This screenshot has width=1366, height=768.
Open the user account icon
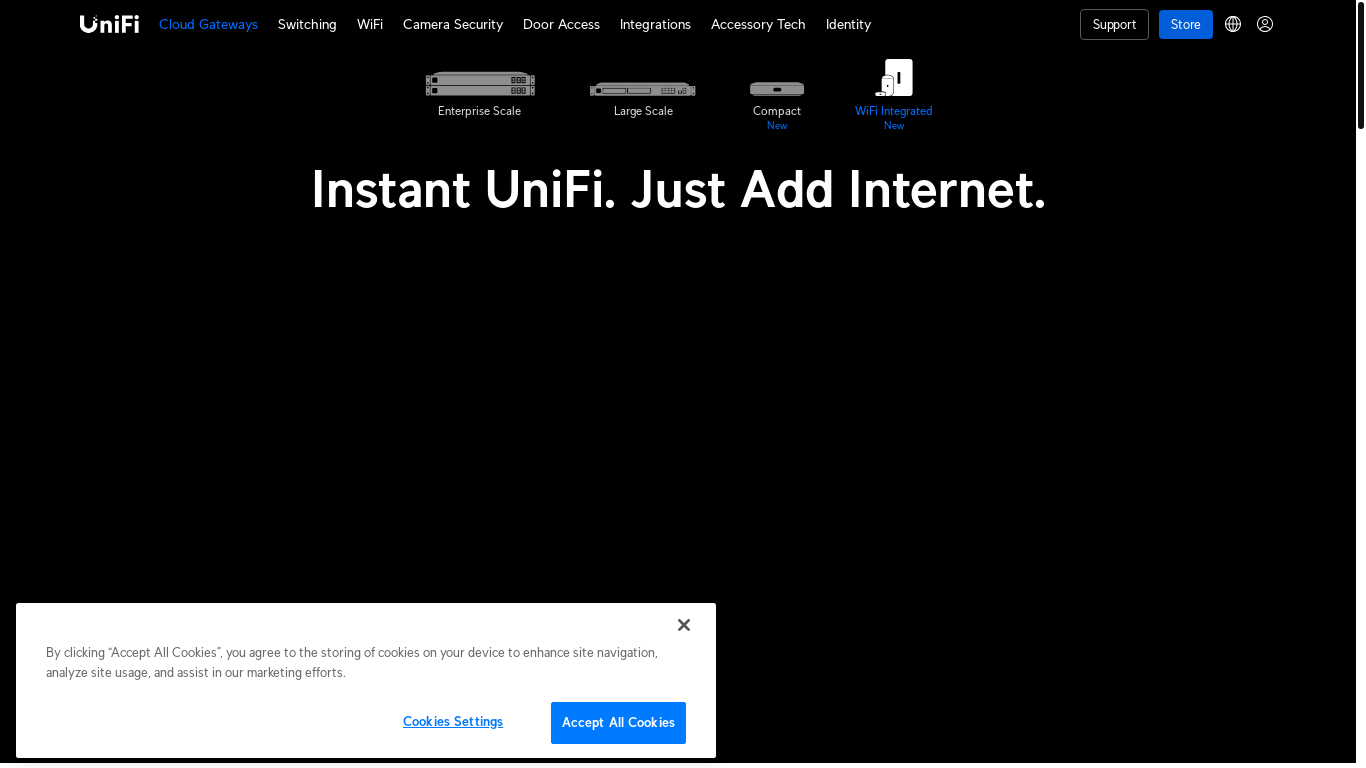pyautogui.click(x=1265, y=24)
